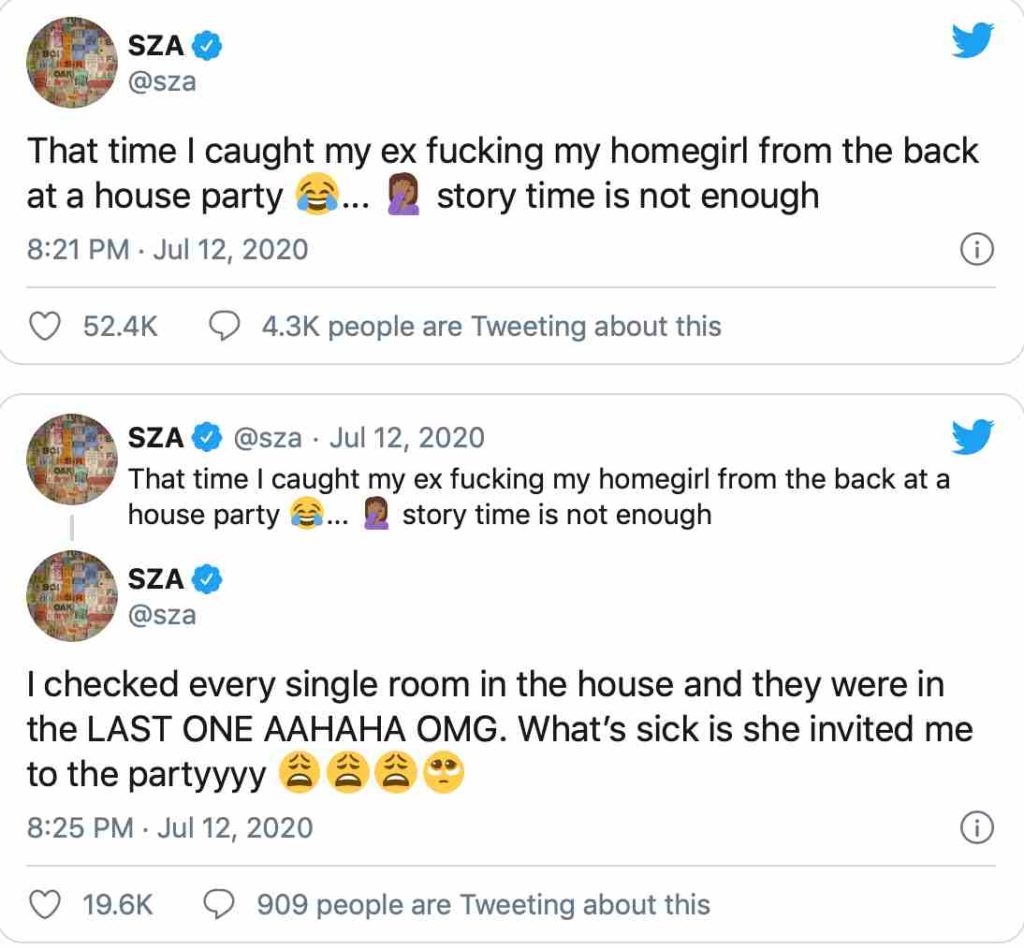Click the 8:25 PM · Jul 12, 2020 timestamp
This screenshot has width=1024, height=949.
point(170,828)
